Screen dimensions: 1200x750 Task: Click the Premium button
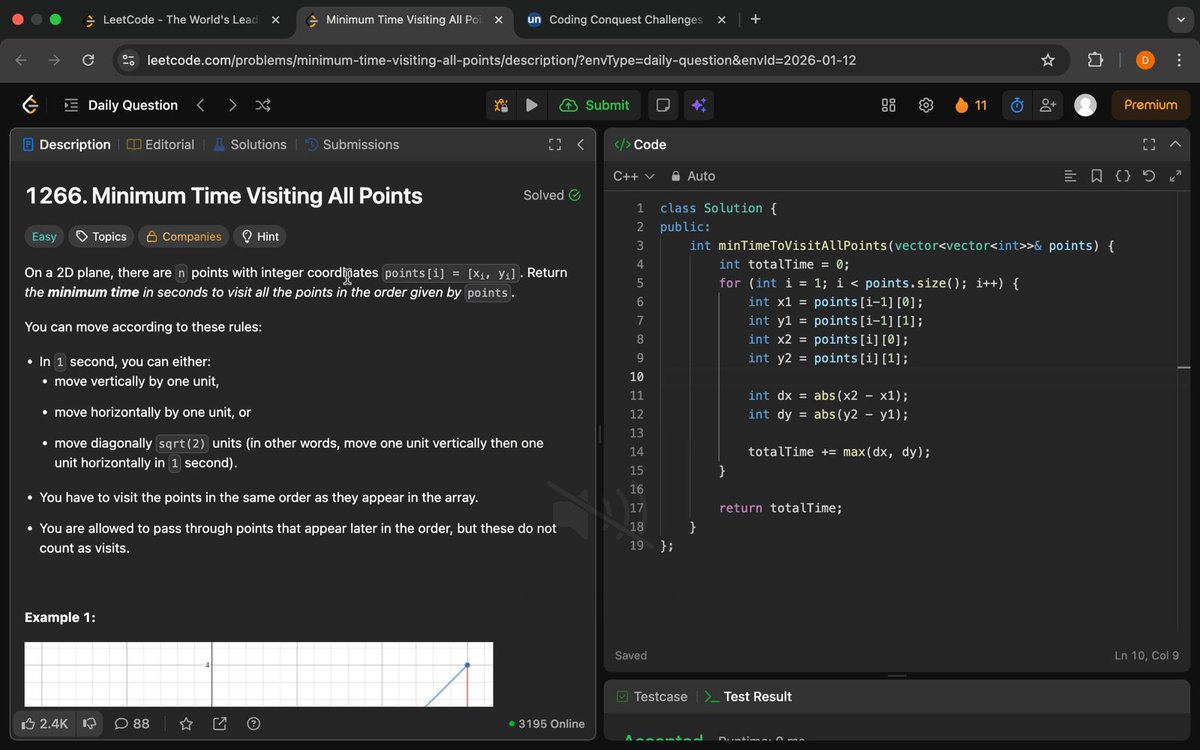[1151, 105]
